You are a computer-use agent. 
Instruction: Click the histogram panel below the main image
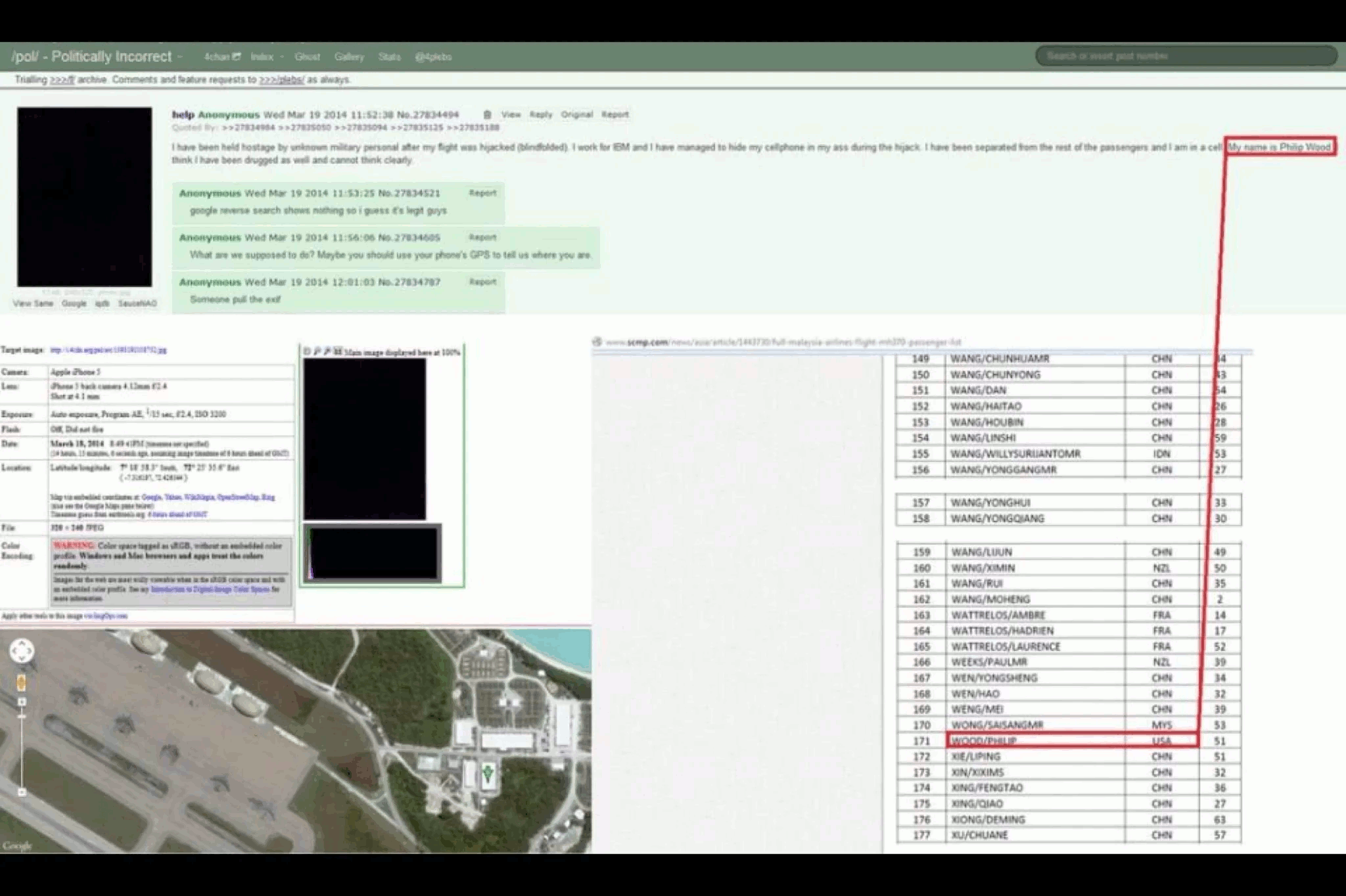tap(373, 553)
